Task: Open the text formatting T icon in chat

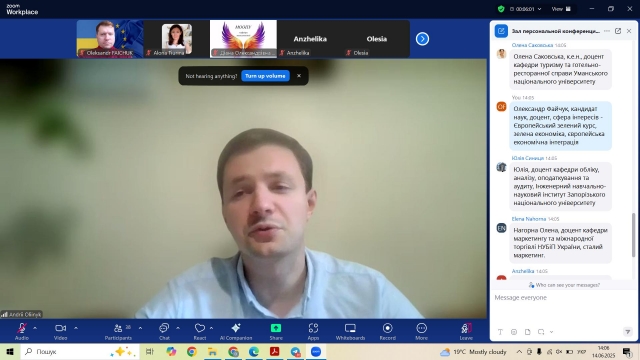Action: (x=500, y=332)
